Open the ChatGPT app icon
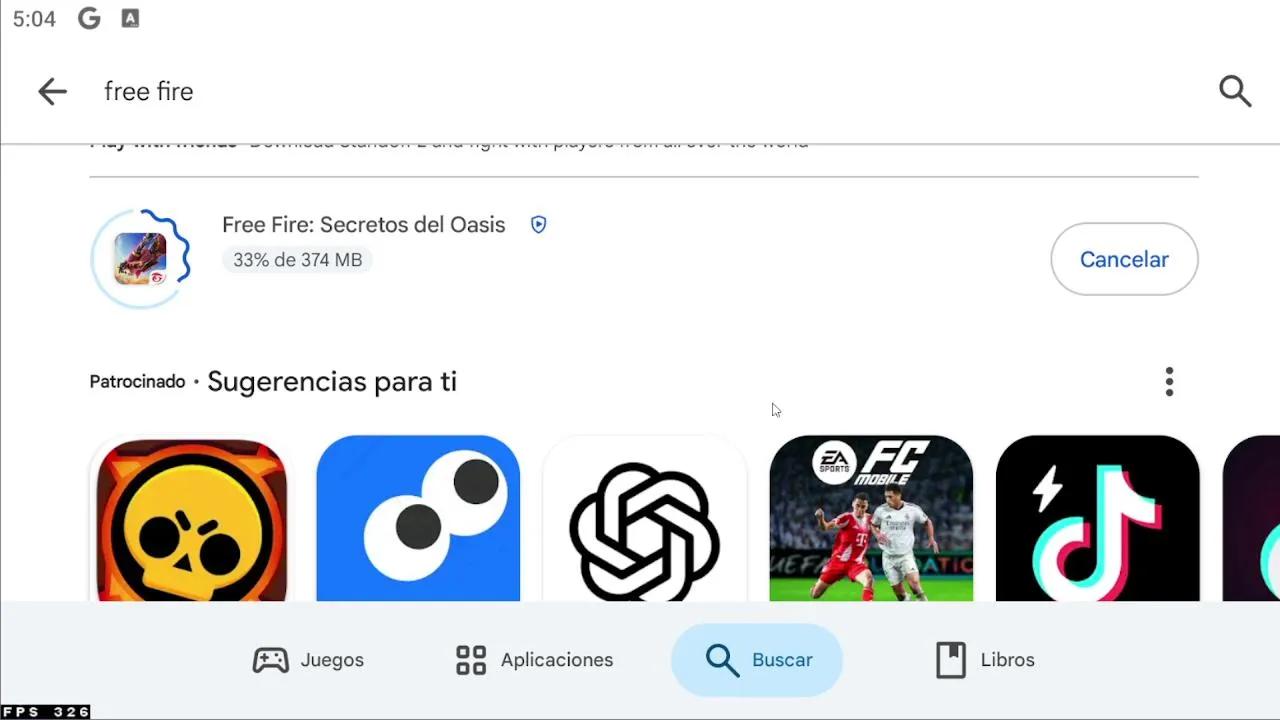Image resolution: width=1280 pixels, height=720 pixels. click(644, 518)
